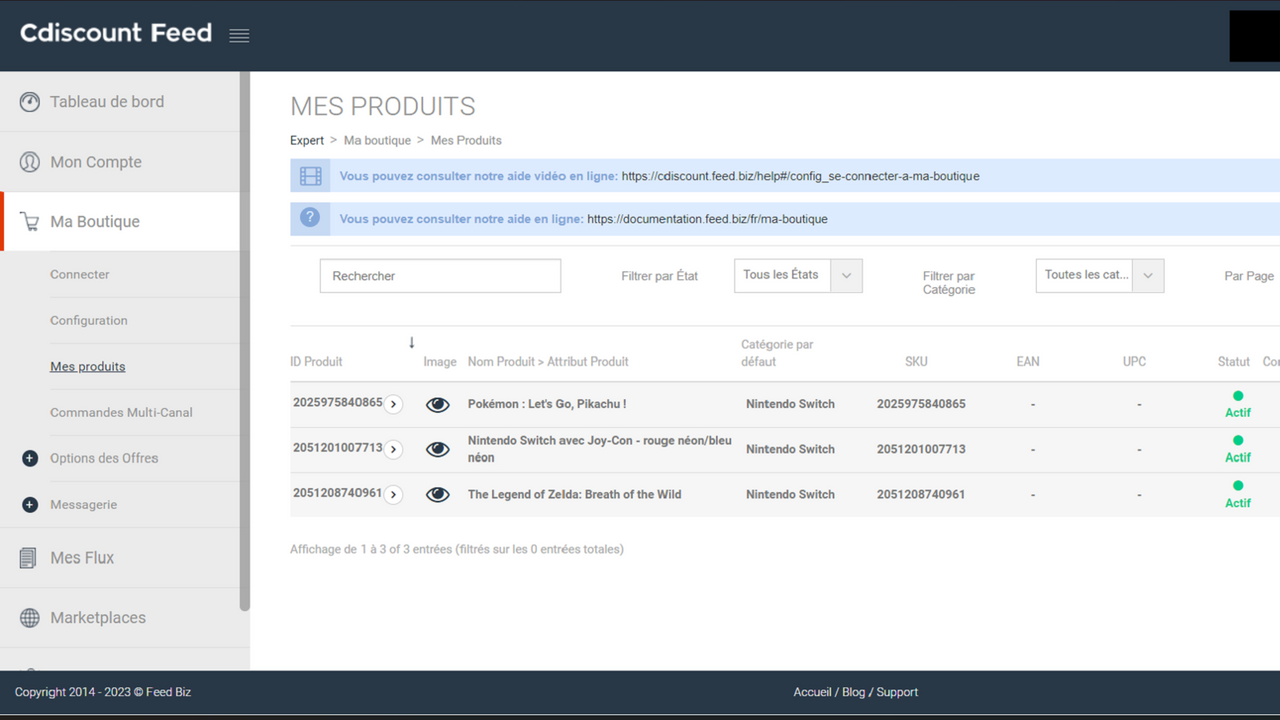Open the documentation.feed.biz help link
This screenshot has height=720, width=1280.
tap(707, 219)
